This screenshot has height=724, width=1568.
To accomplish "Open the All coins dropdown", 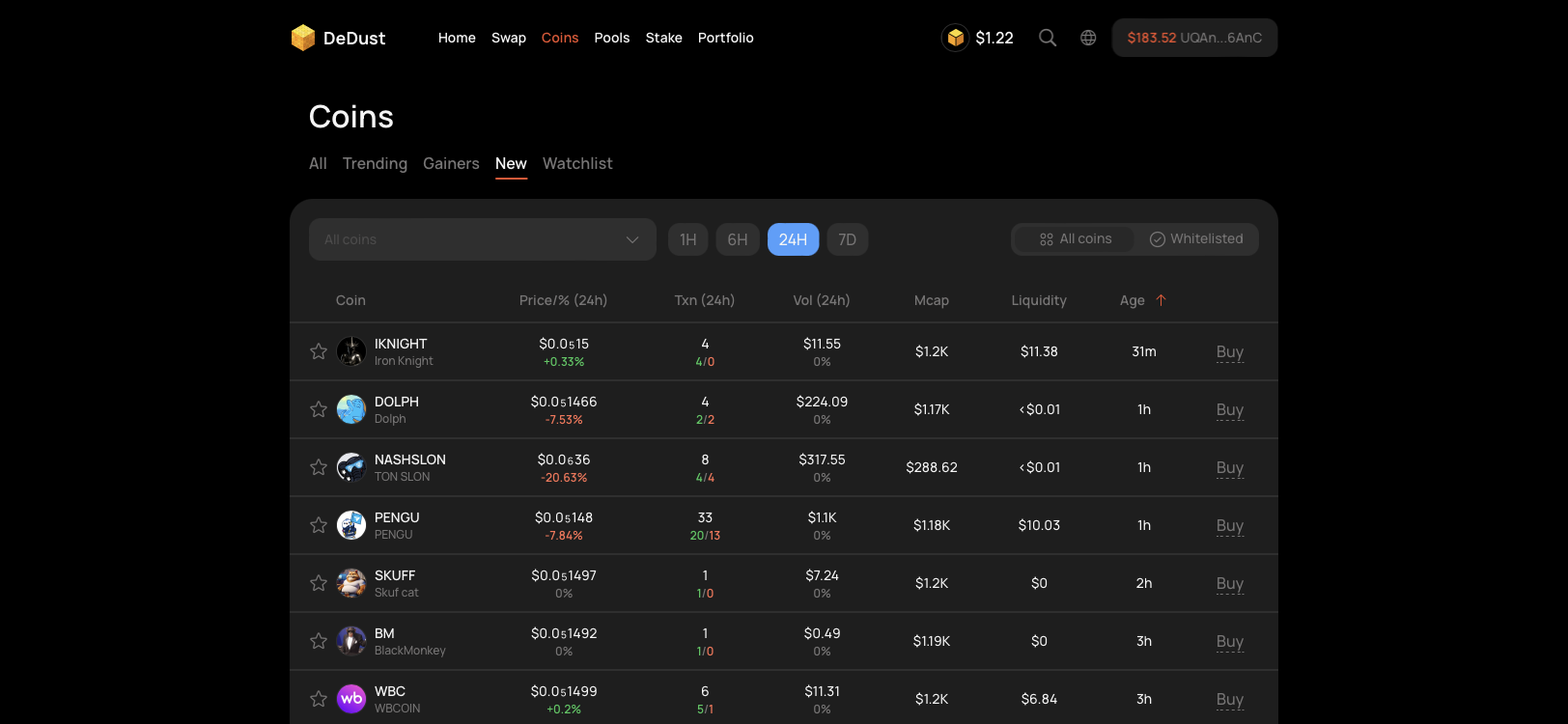I will [483, 239].
